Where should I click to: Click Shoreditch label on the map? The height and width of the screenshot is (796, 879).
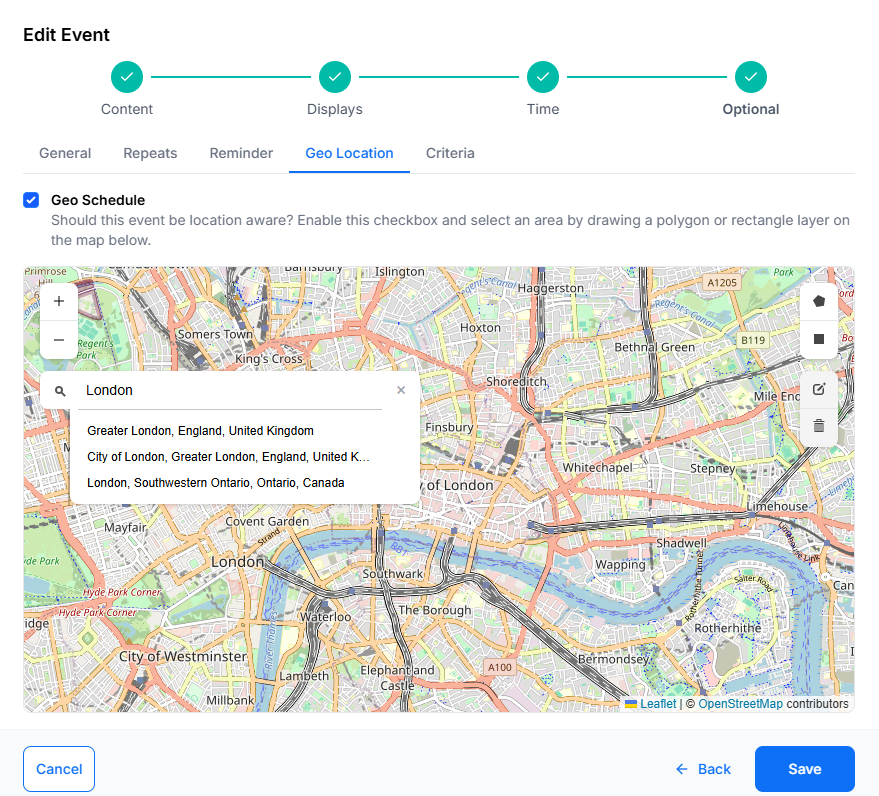516,382
